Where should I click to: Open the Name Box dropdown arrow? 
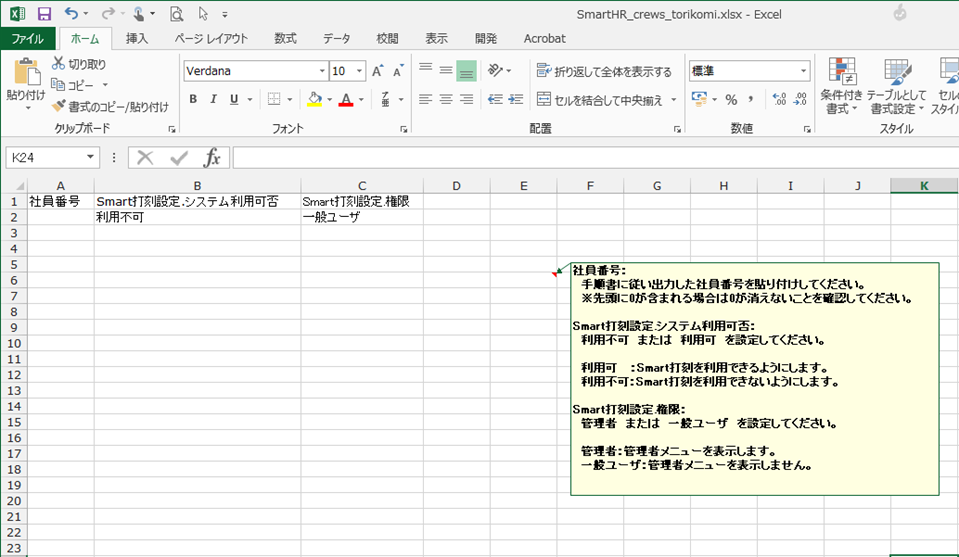(91, 158)
